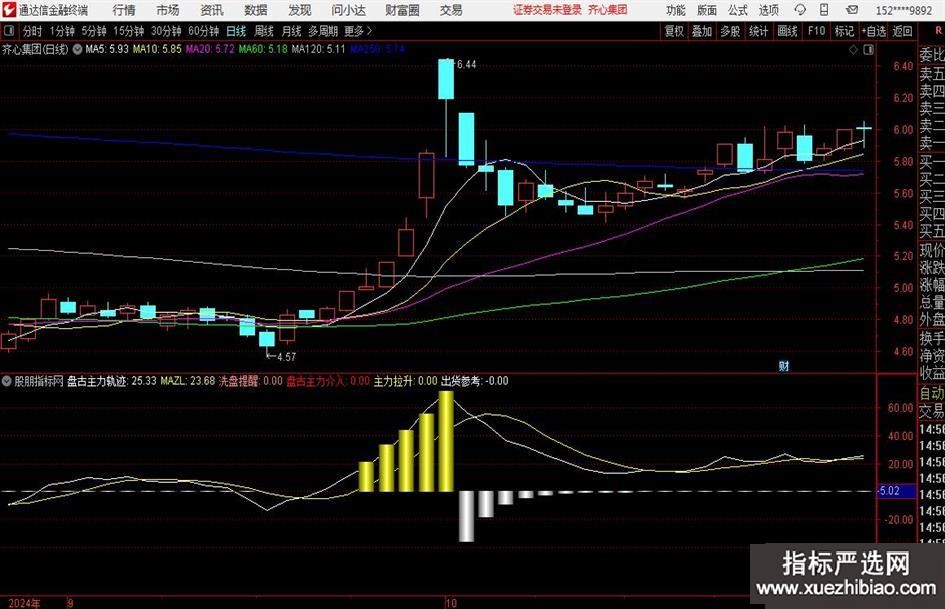
Task: Switch to 60分钟 period
Action: tap(203, 31)
